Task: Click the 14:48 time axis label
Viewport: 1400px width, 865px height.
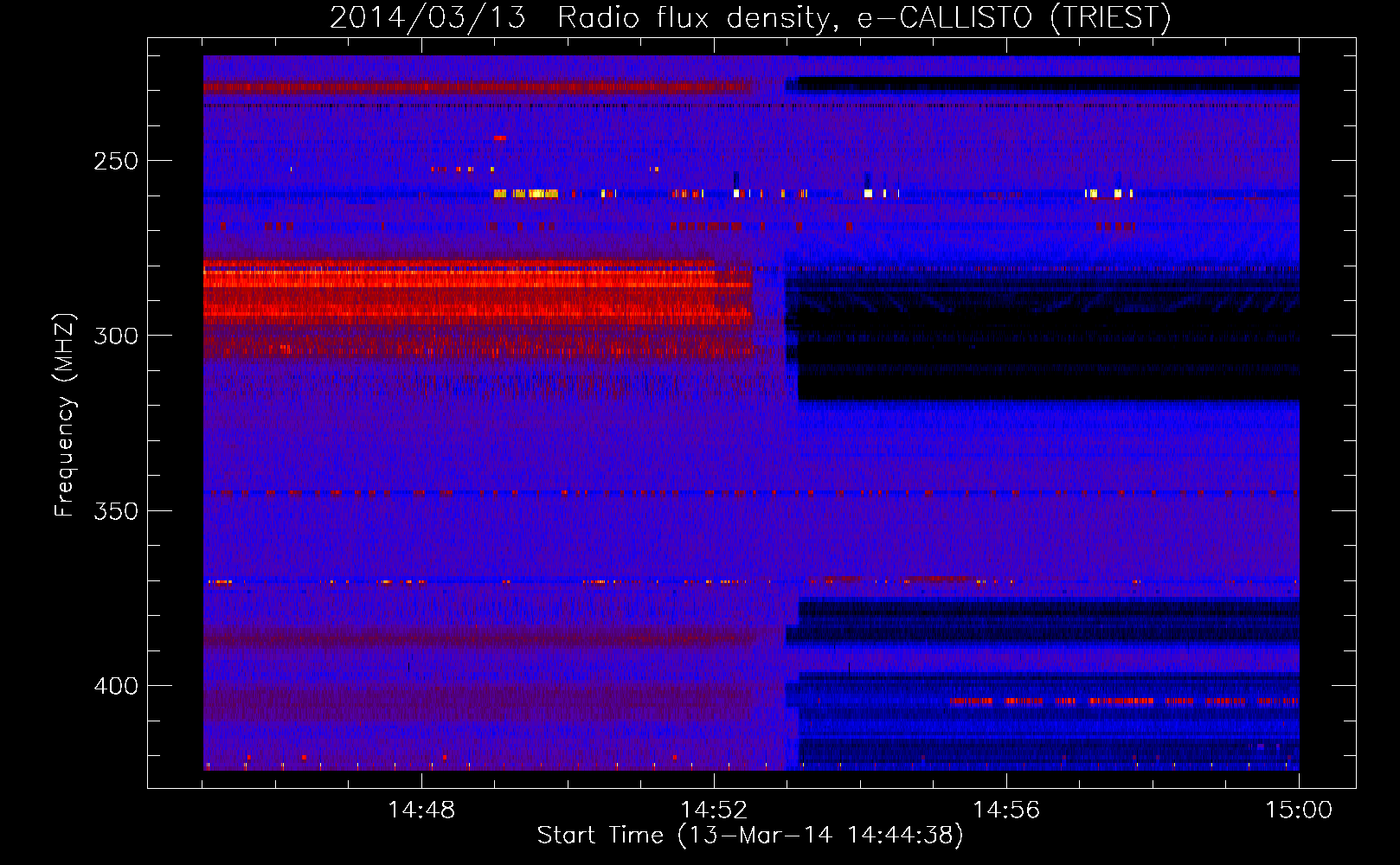Action: (x=421, y=811)
